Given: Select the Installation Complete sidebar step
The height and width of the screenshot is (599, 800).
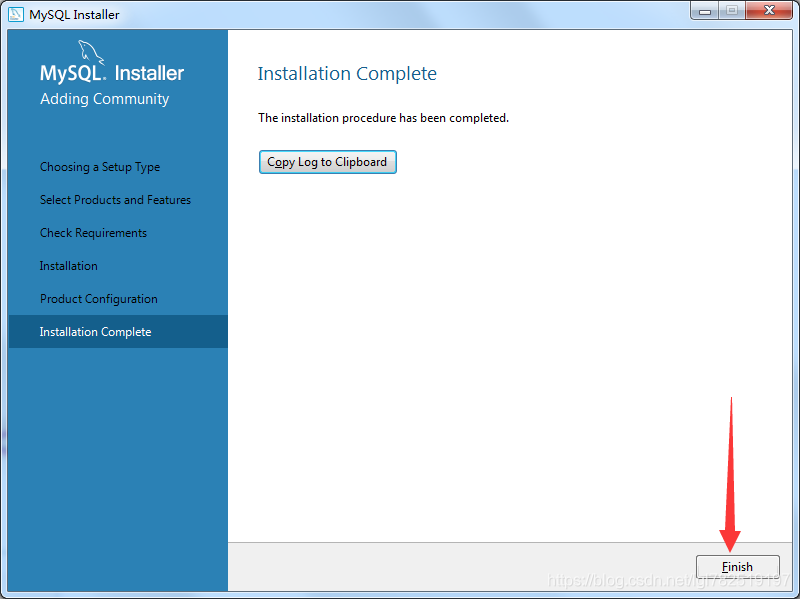Looking at the screenshot, I should [118, 332].
